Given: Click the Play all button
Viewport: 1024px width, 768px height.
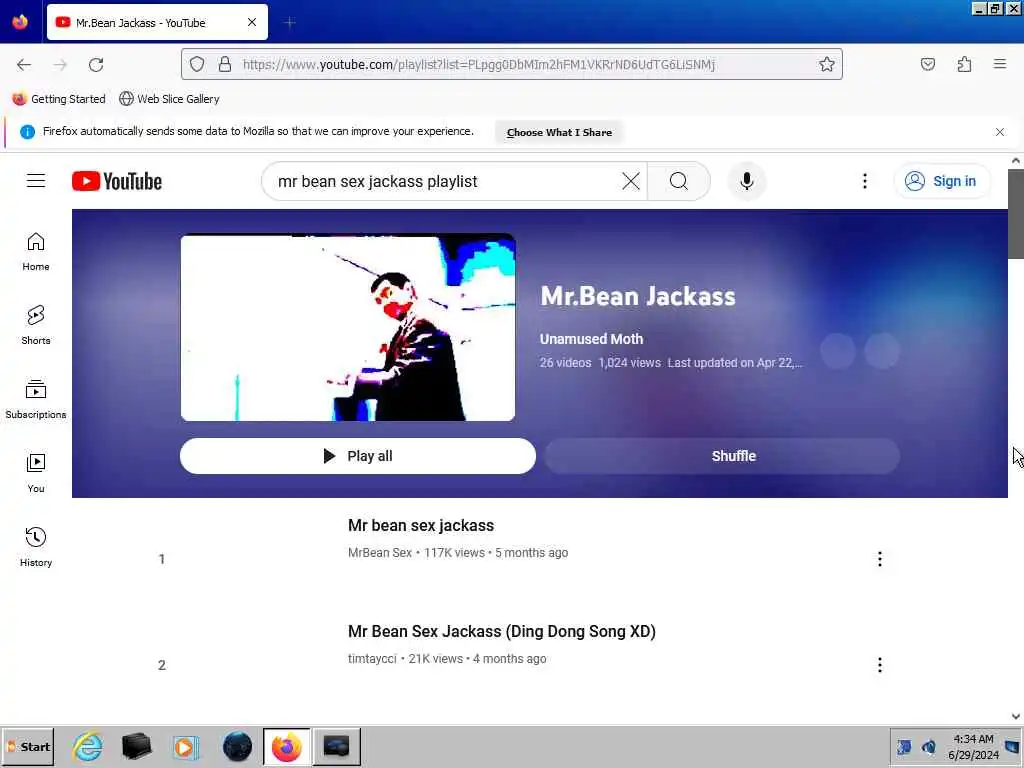Looking at the screenshot, I should pos(358,456).
